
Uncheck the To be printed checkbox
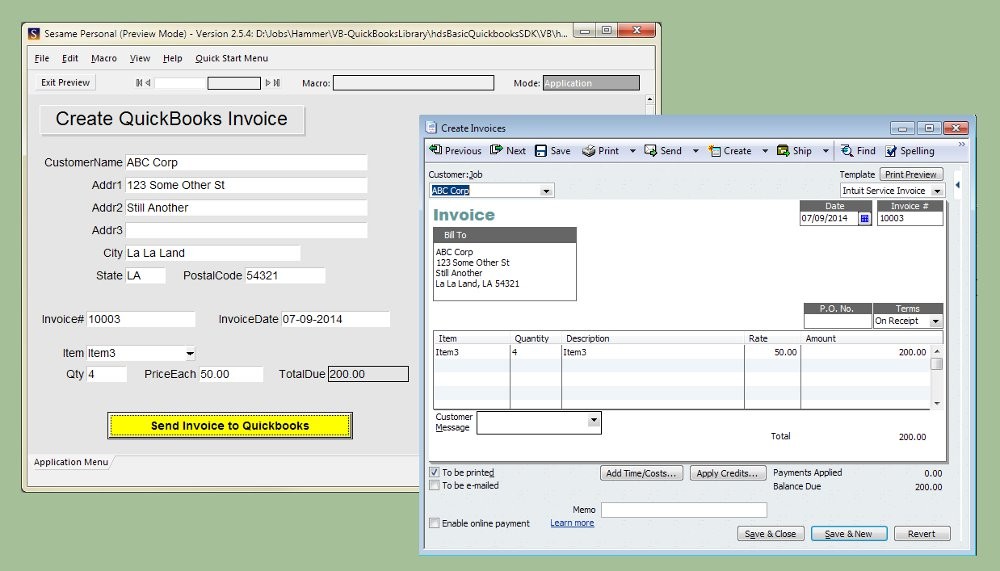434,472
